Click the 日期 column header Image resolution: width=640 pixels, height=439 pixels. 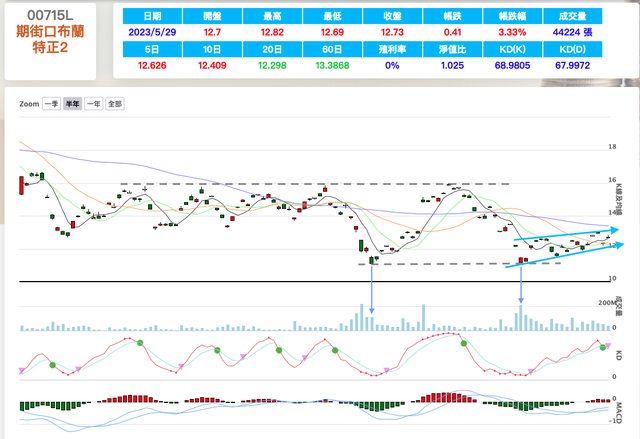pyautogui.click(x=151, y=16)
